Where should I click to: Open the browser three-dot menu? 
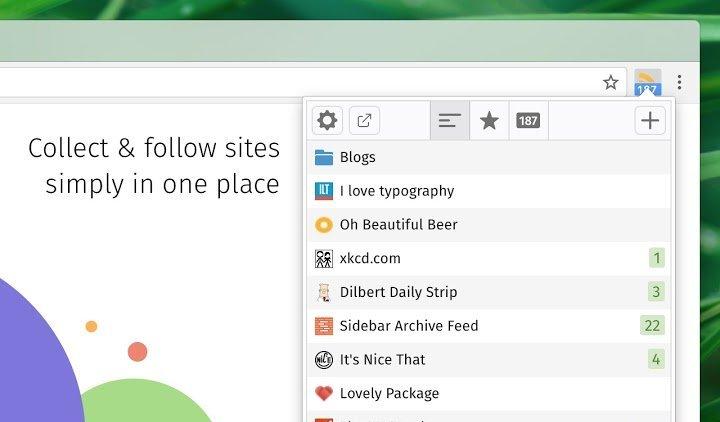tap(679, 83)
